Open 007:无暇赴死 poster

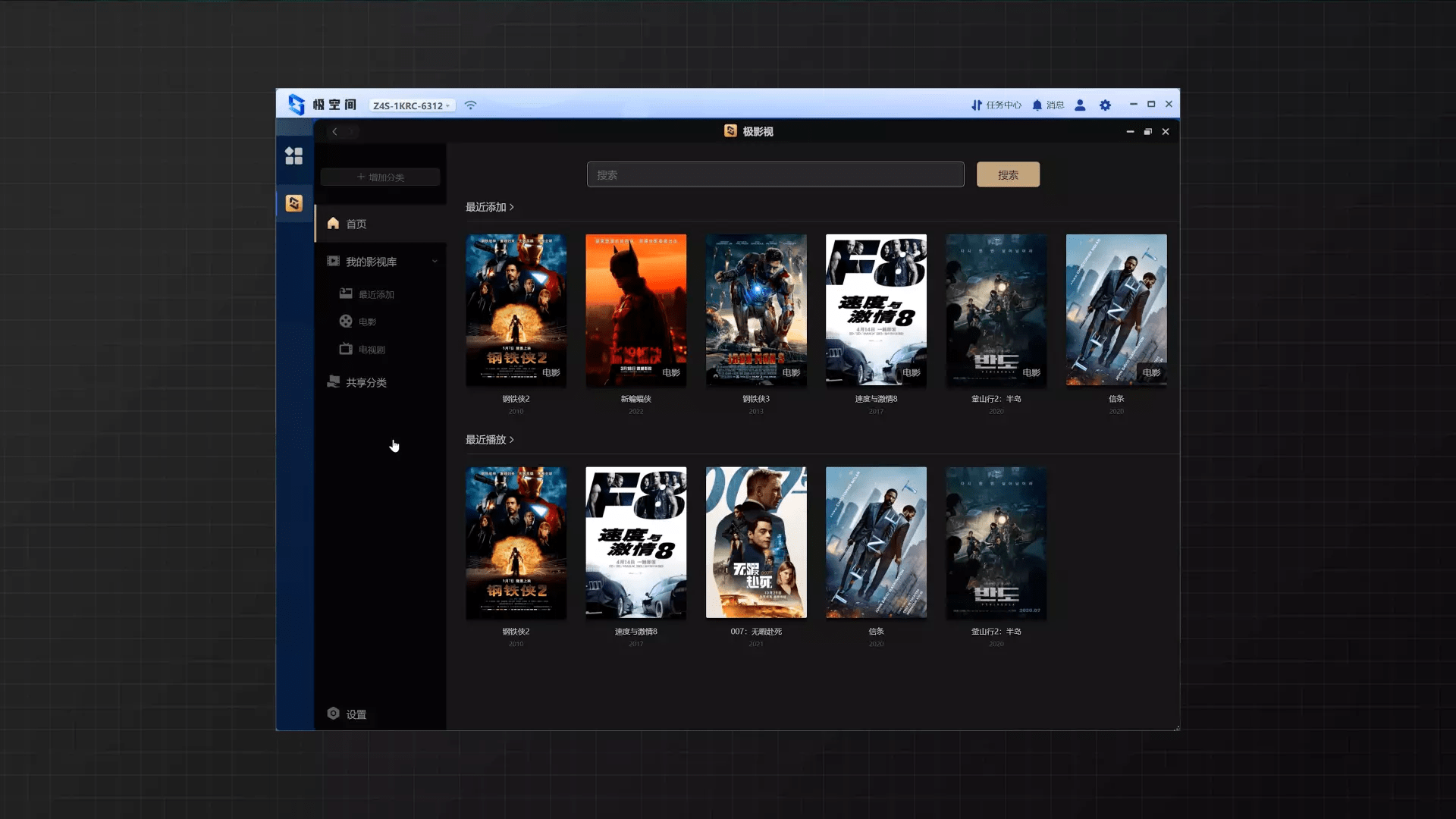[756, 543]
